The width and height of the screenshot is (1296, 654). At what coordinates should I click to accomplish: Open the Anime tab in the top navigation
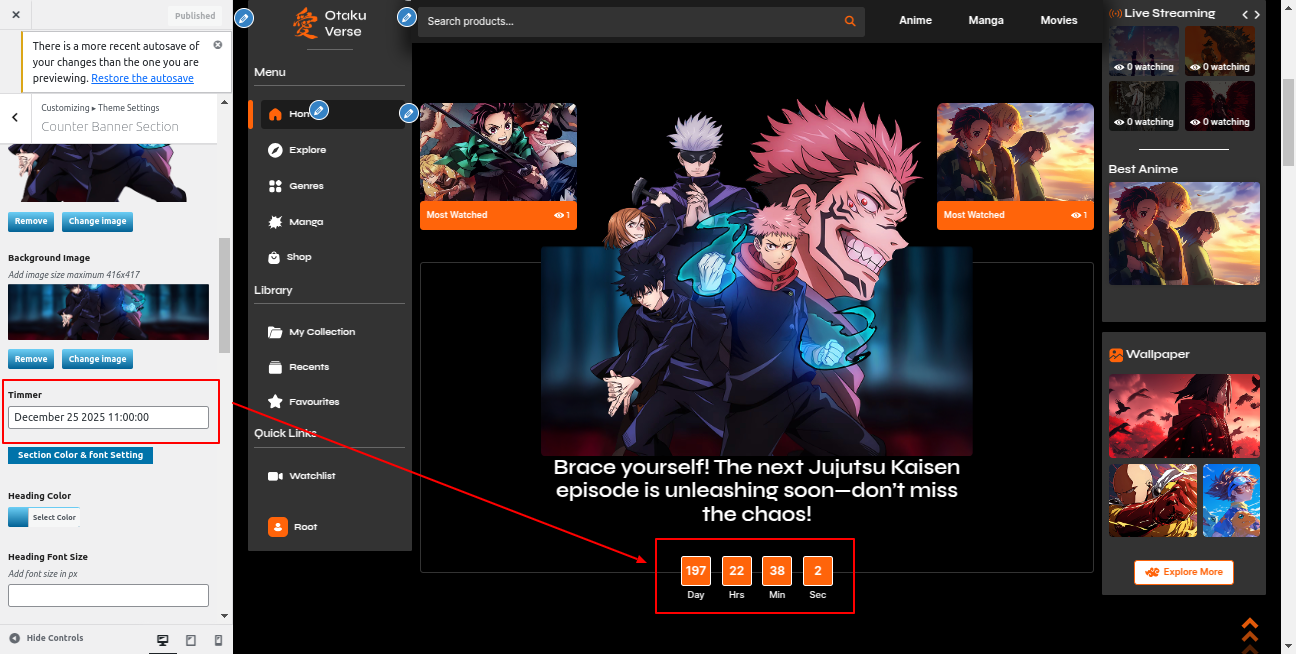pos(915,20)
